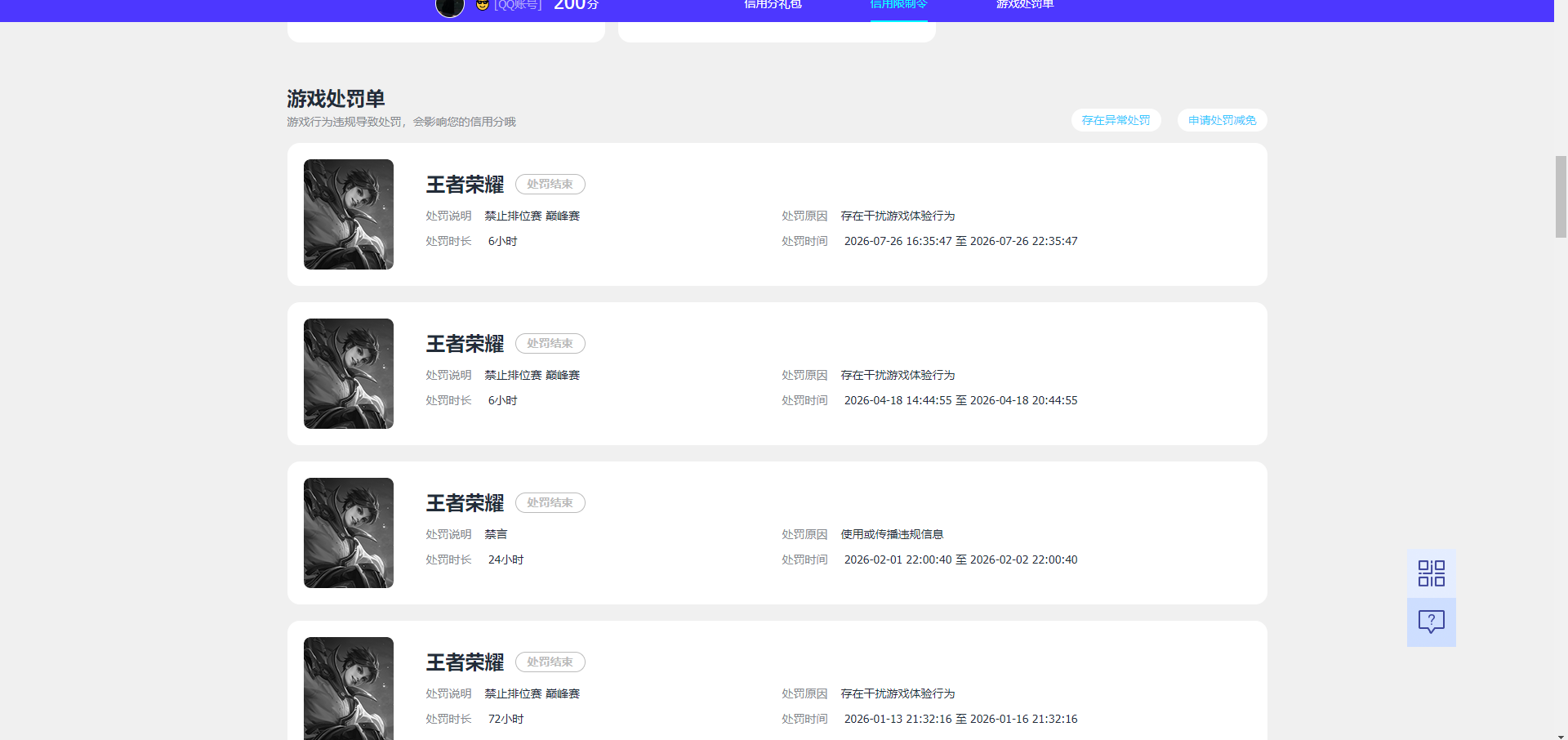Click 处罚结束 badge on 72小时 card
This screenshot has height=740, width=1568.
550,662
